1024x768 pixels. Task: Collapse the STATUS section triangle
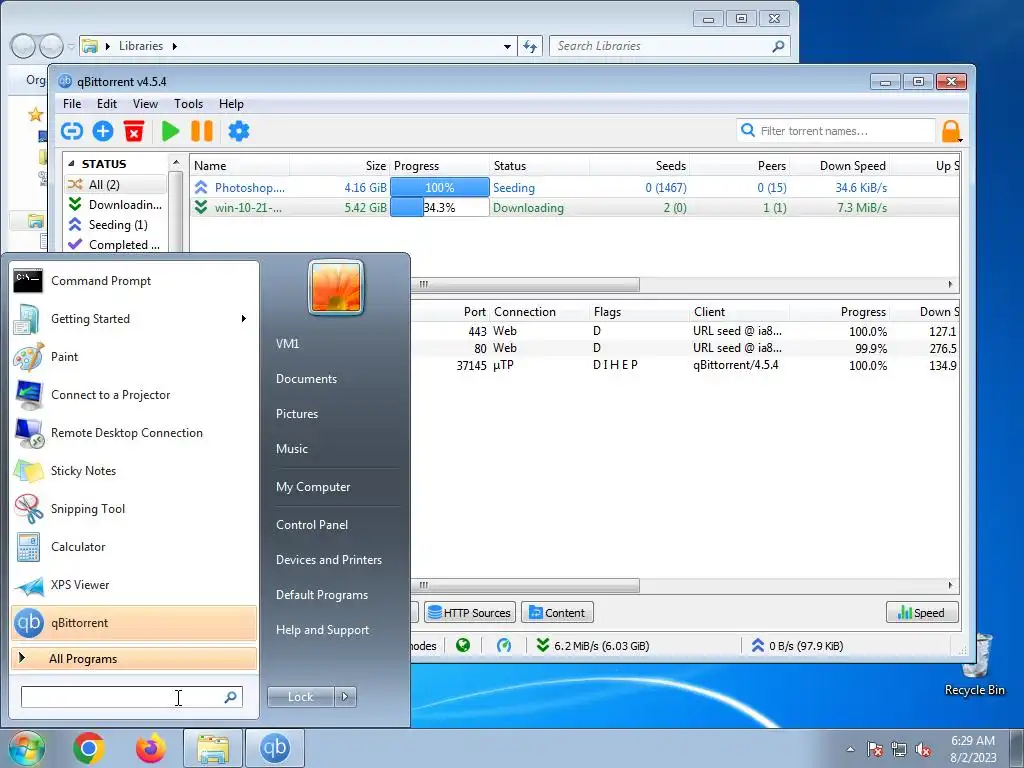click(72, 163)
